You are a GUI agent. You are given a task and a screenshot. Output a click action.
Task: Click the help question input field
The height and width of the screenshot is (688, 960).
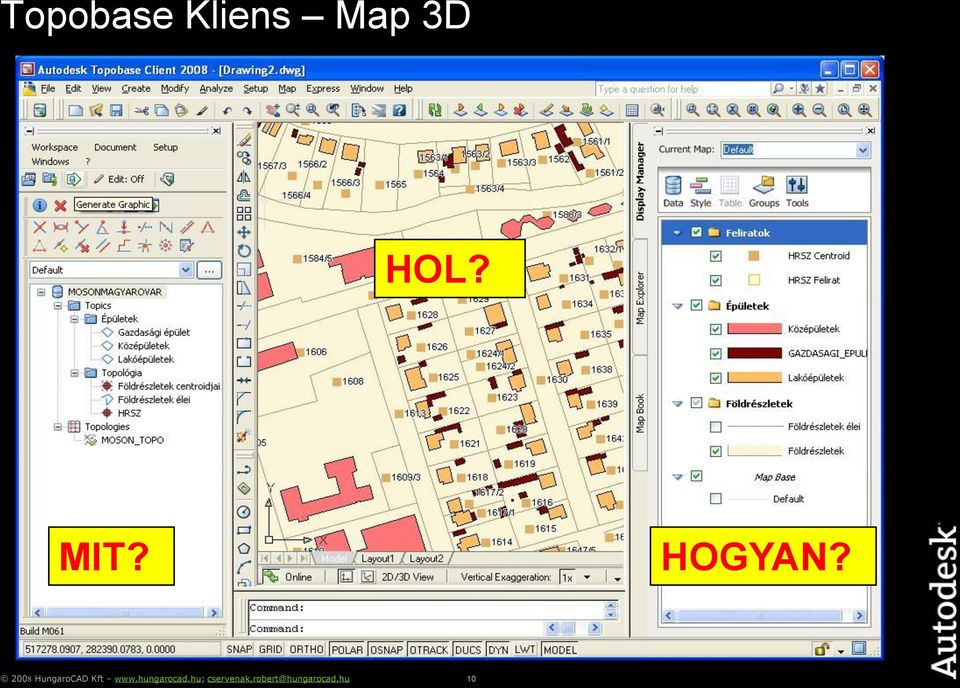(681, 89)
